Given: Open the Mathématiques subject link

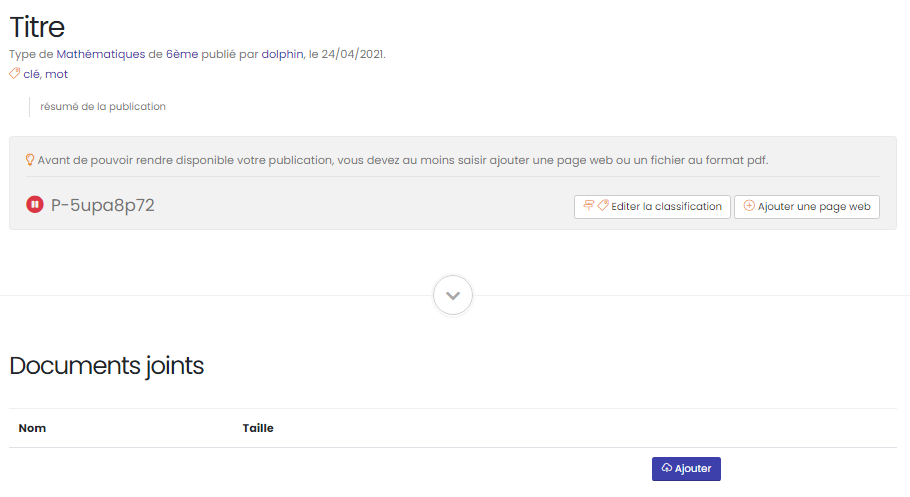Looking at the screenshot, I should coord(101,54).
